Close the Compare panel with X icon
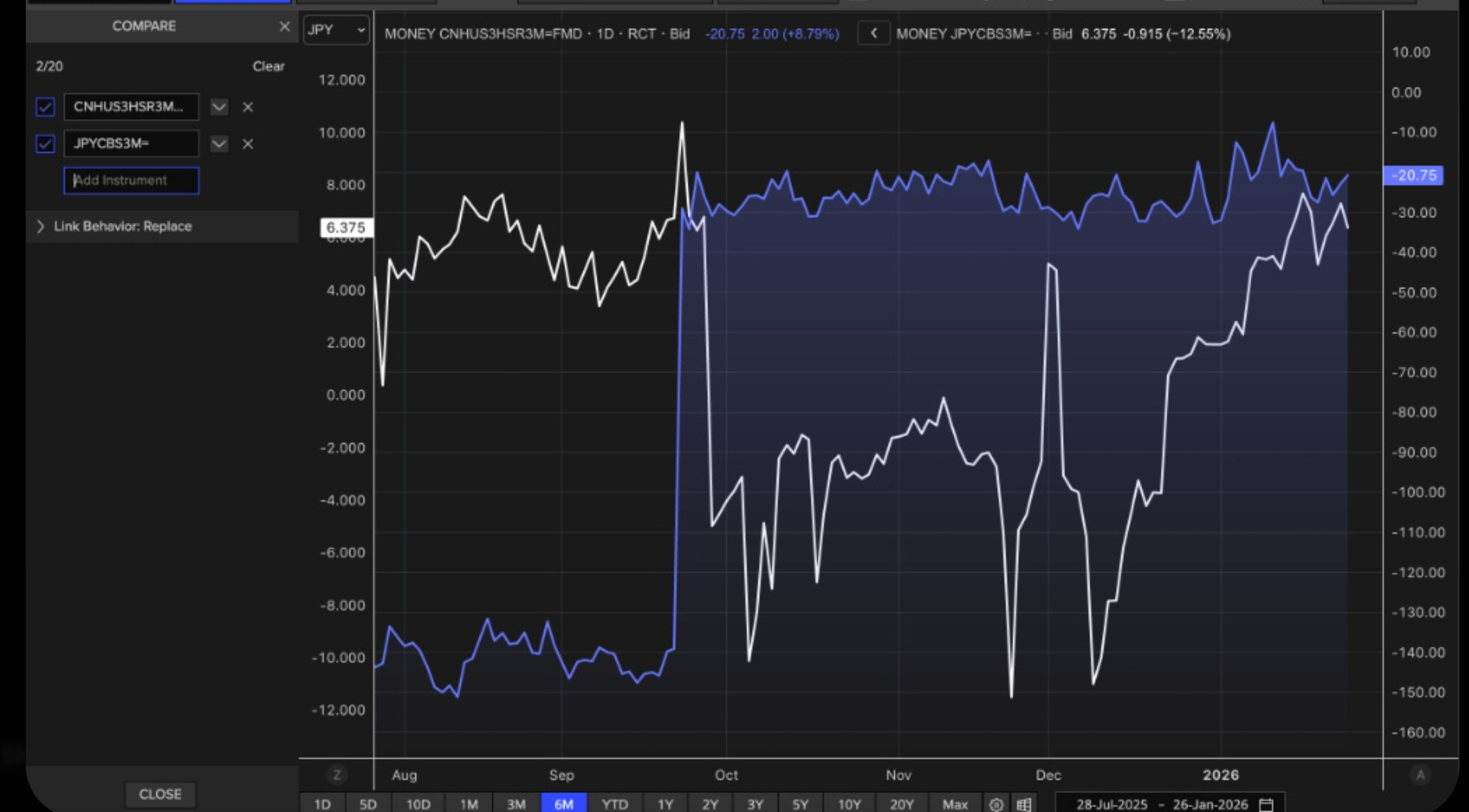This screenshot has height=812, width=1469. click(284, 27)
